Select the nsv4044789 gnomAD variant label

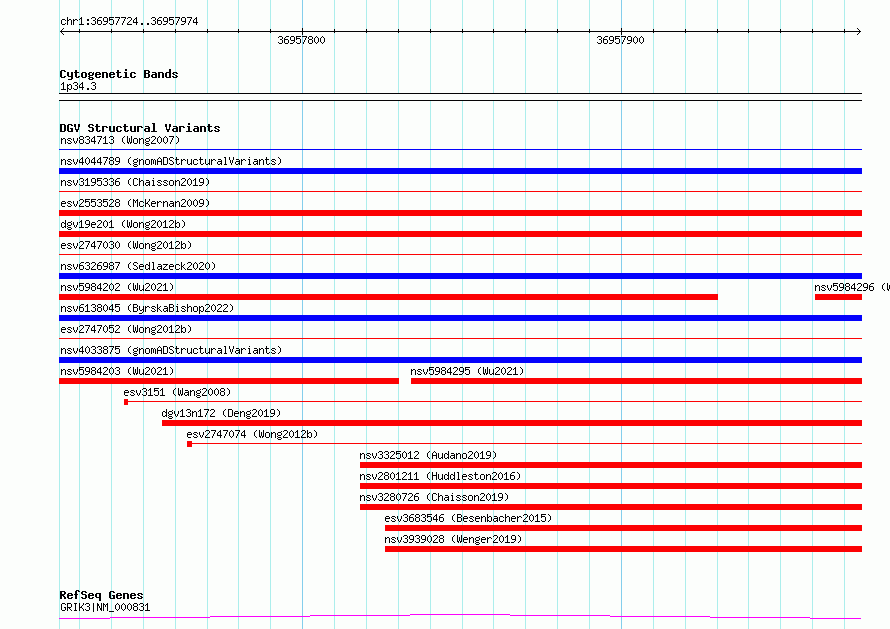pos(171,161)
